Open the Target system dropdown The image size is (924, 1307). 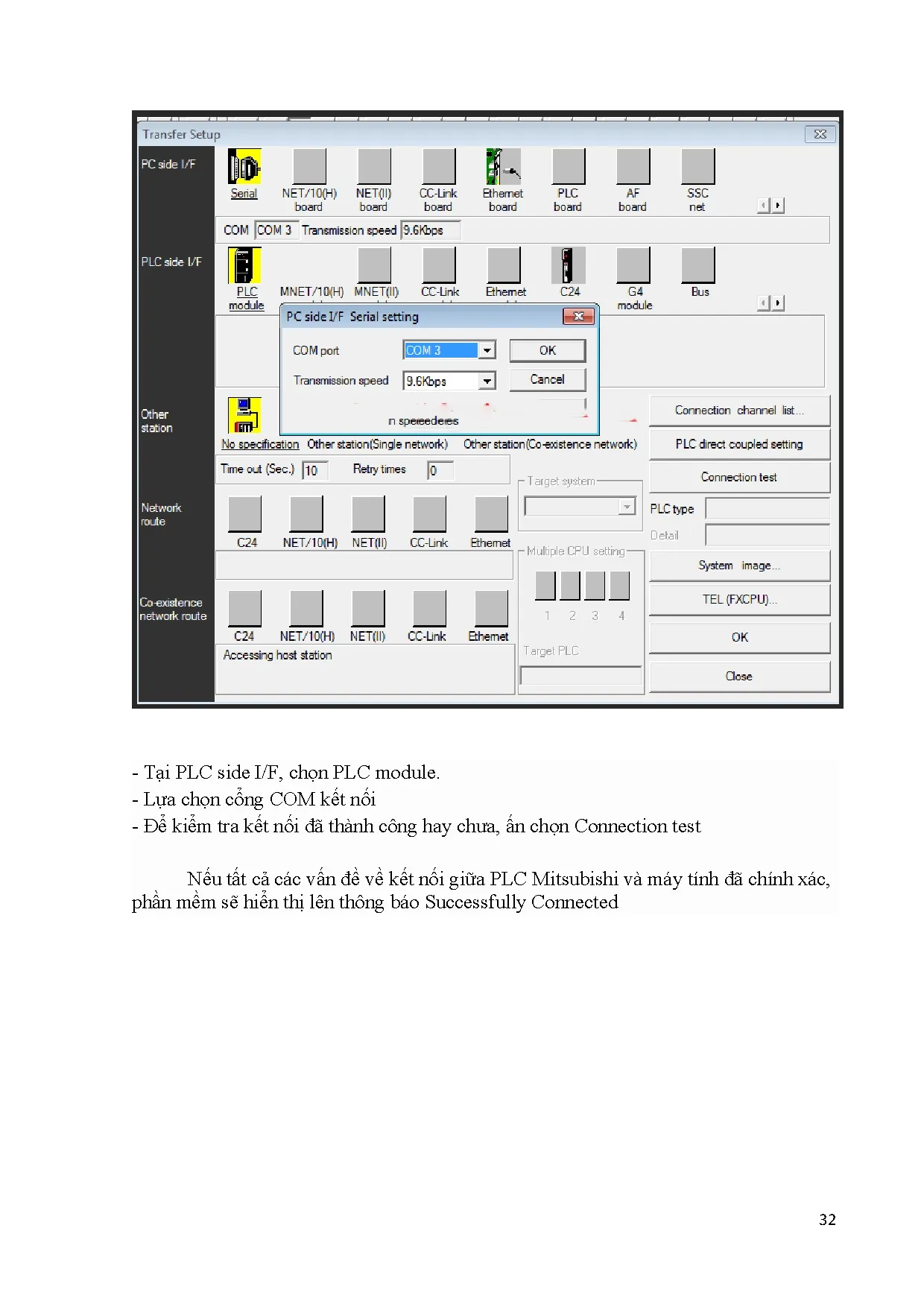coord(627,507)
